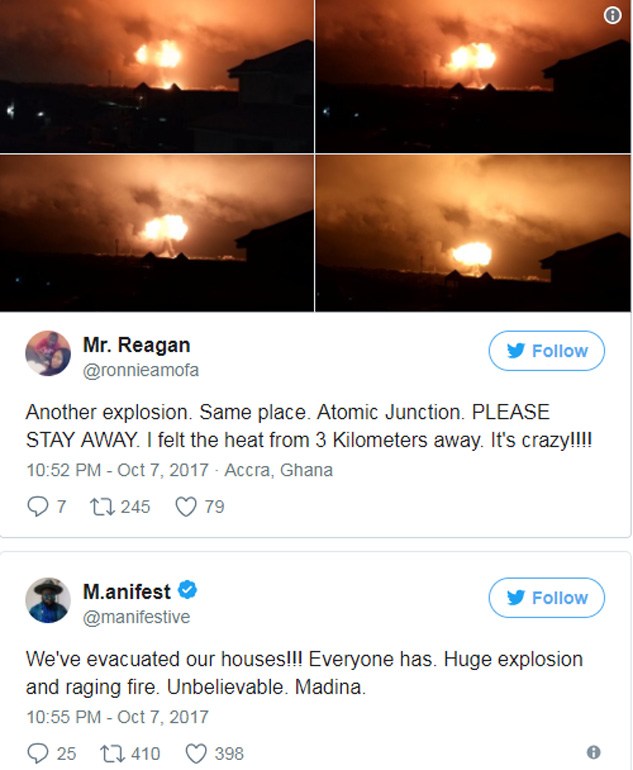Click M.anifest's verified badge

pos(187,590)
